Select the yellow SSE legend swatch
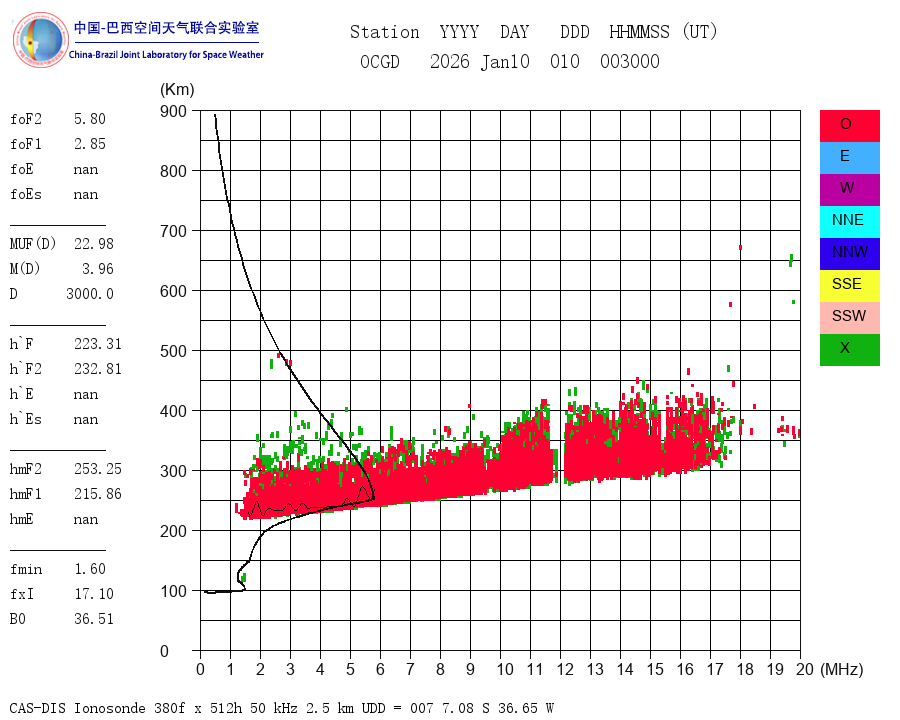Screen dimensions: 900x720 click(849, 286)
